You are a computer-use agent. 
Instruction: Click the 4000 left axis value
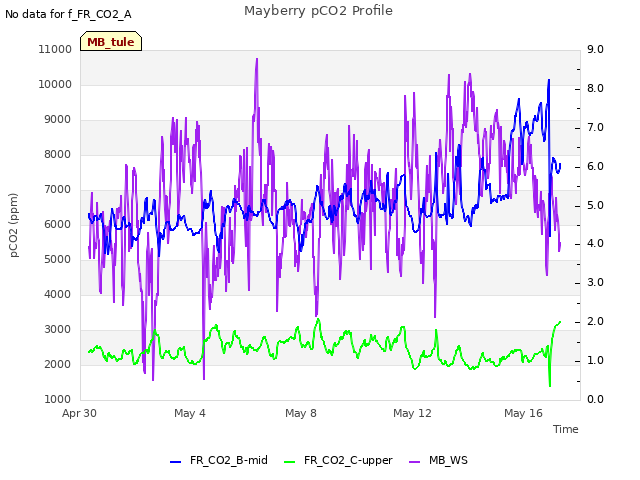(58, 294)
